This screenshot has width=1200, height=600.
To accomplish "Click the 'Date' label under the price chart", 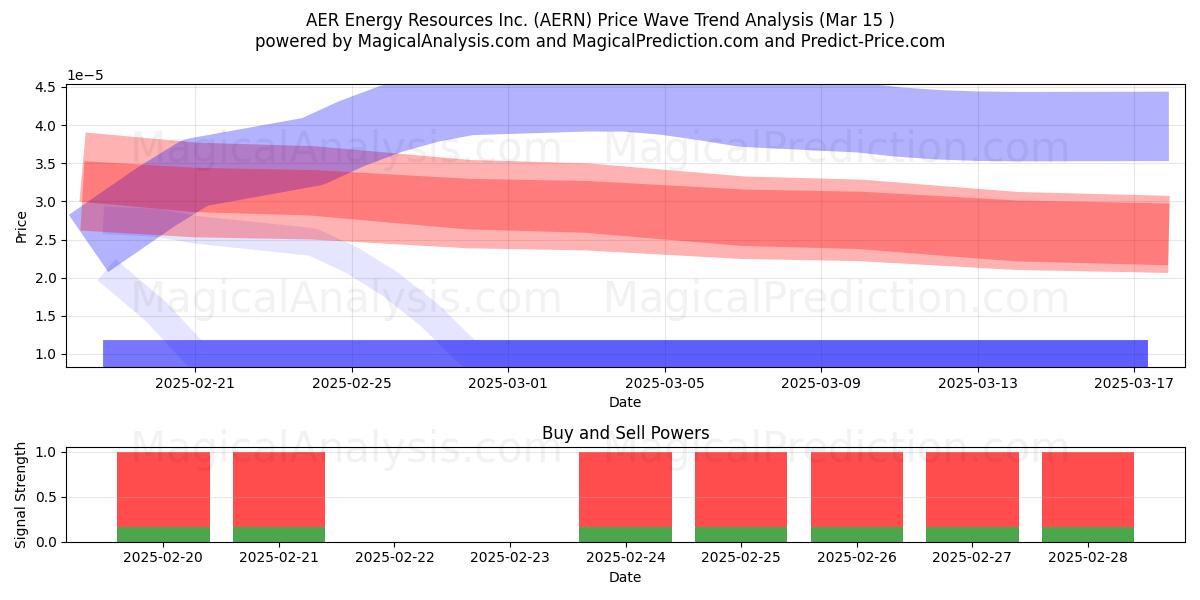I will pos(625,402).
